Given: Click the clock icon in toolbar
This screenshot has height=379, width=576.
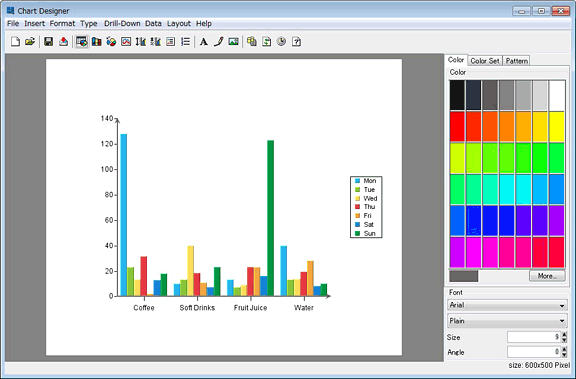Looking at the screenshot, I should [281, 41].
